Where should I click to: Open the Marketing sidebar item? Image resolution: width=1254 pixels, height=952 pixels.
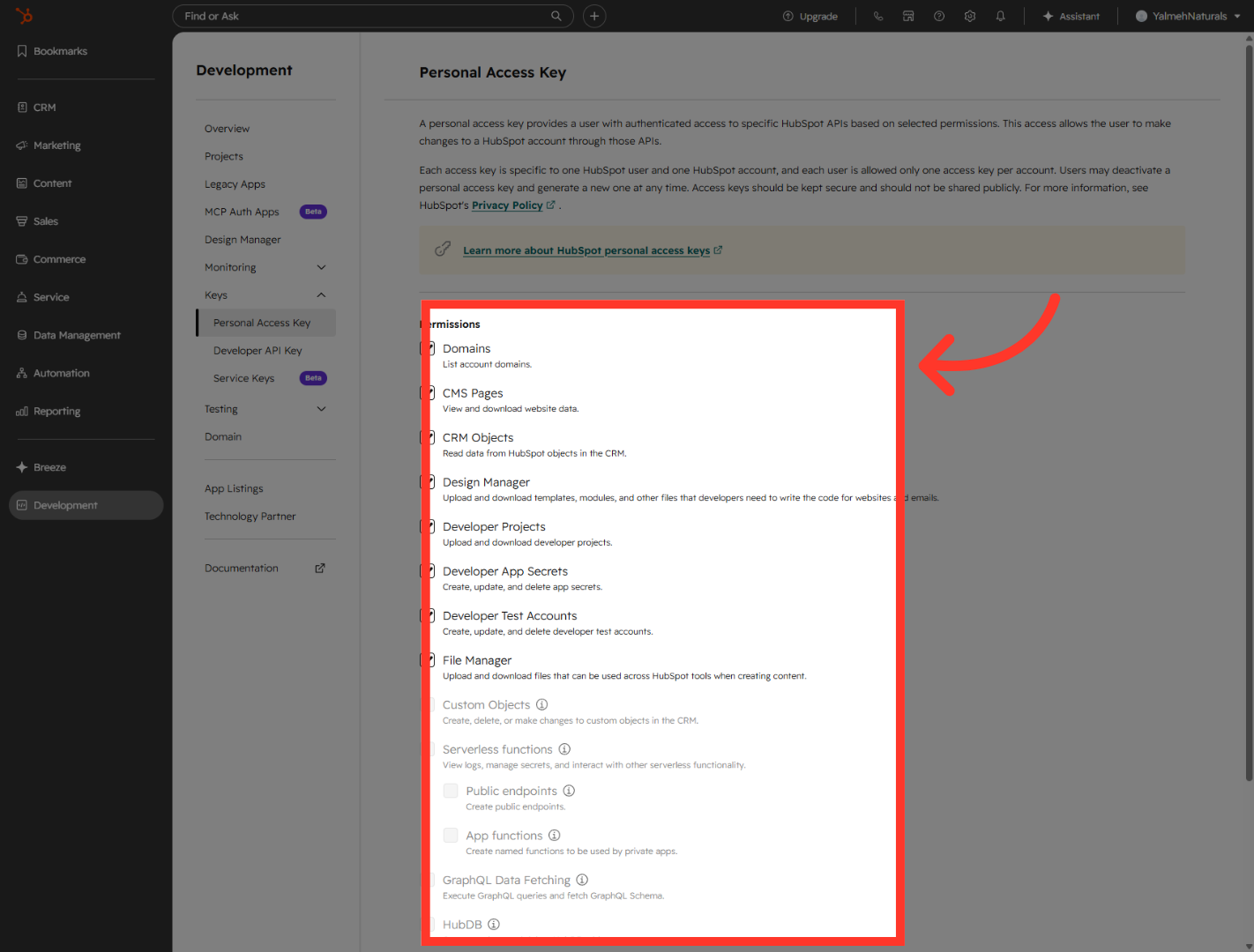(49, 145)
